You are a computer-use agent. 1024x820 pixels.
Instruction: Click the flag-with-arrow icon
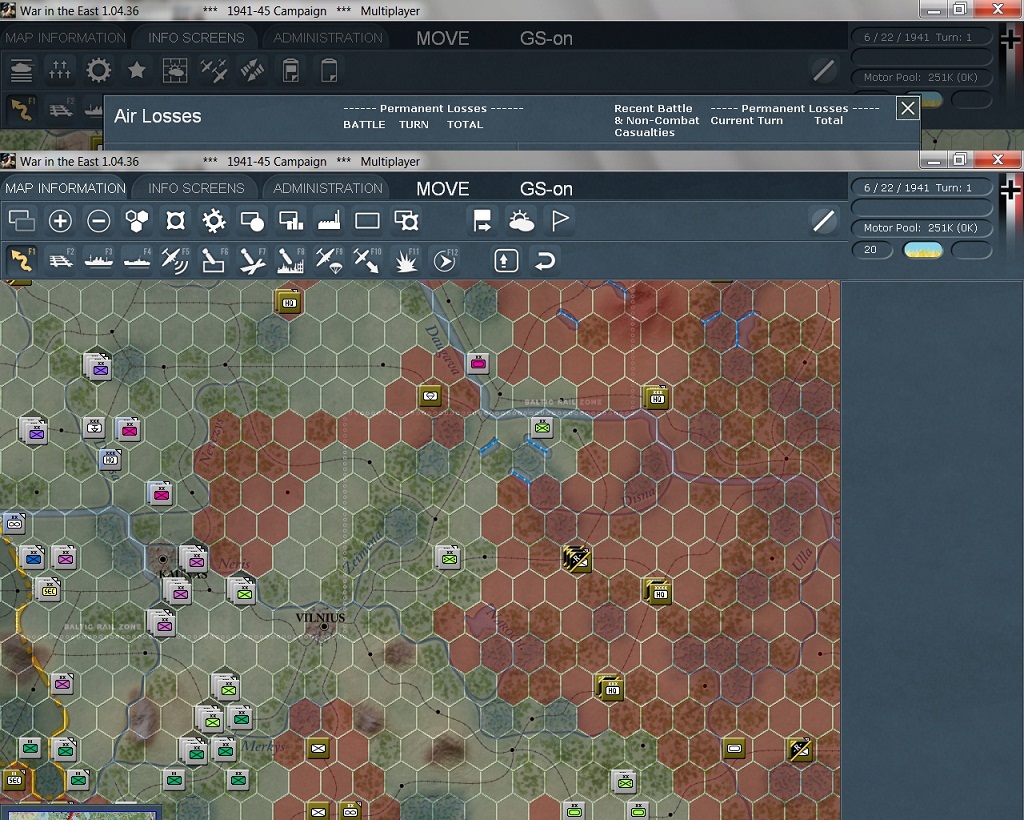483,221
